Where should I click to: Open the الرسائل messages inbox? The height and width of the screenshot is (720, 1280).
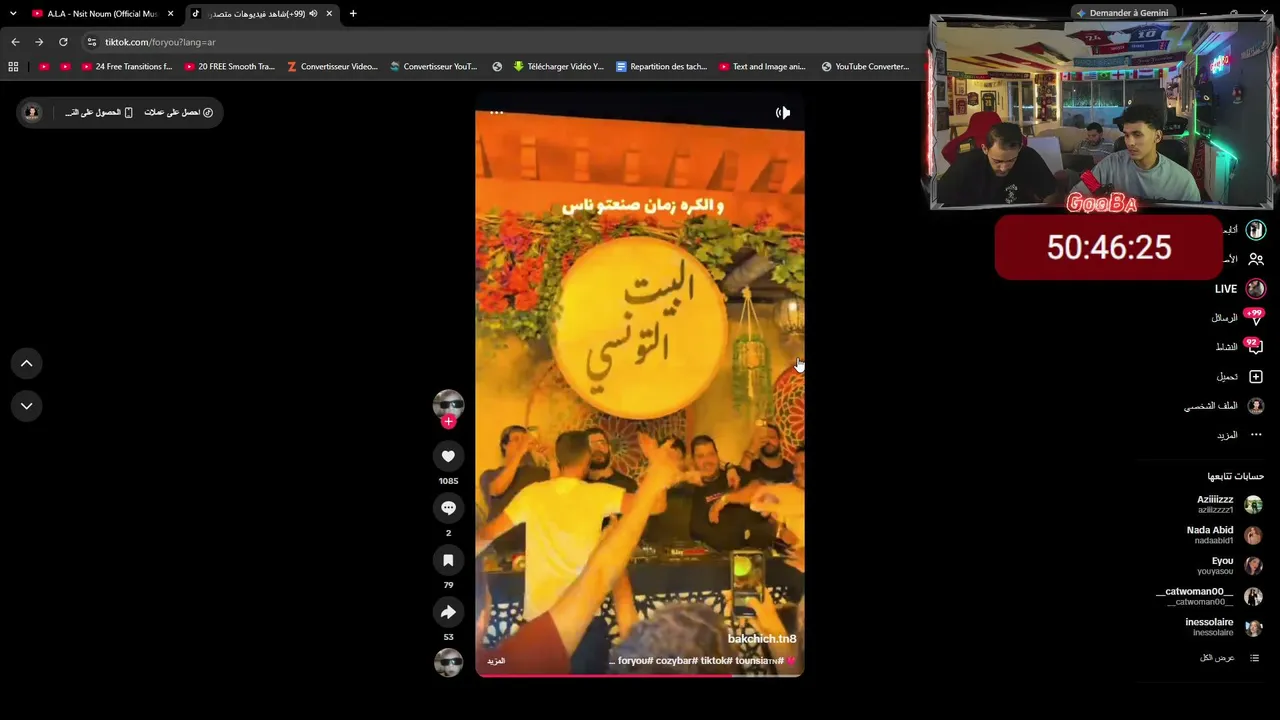1237,318
